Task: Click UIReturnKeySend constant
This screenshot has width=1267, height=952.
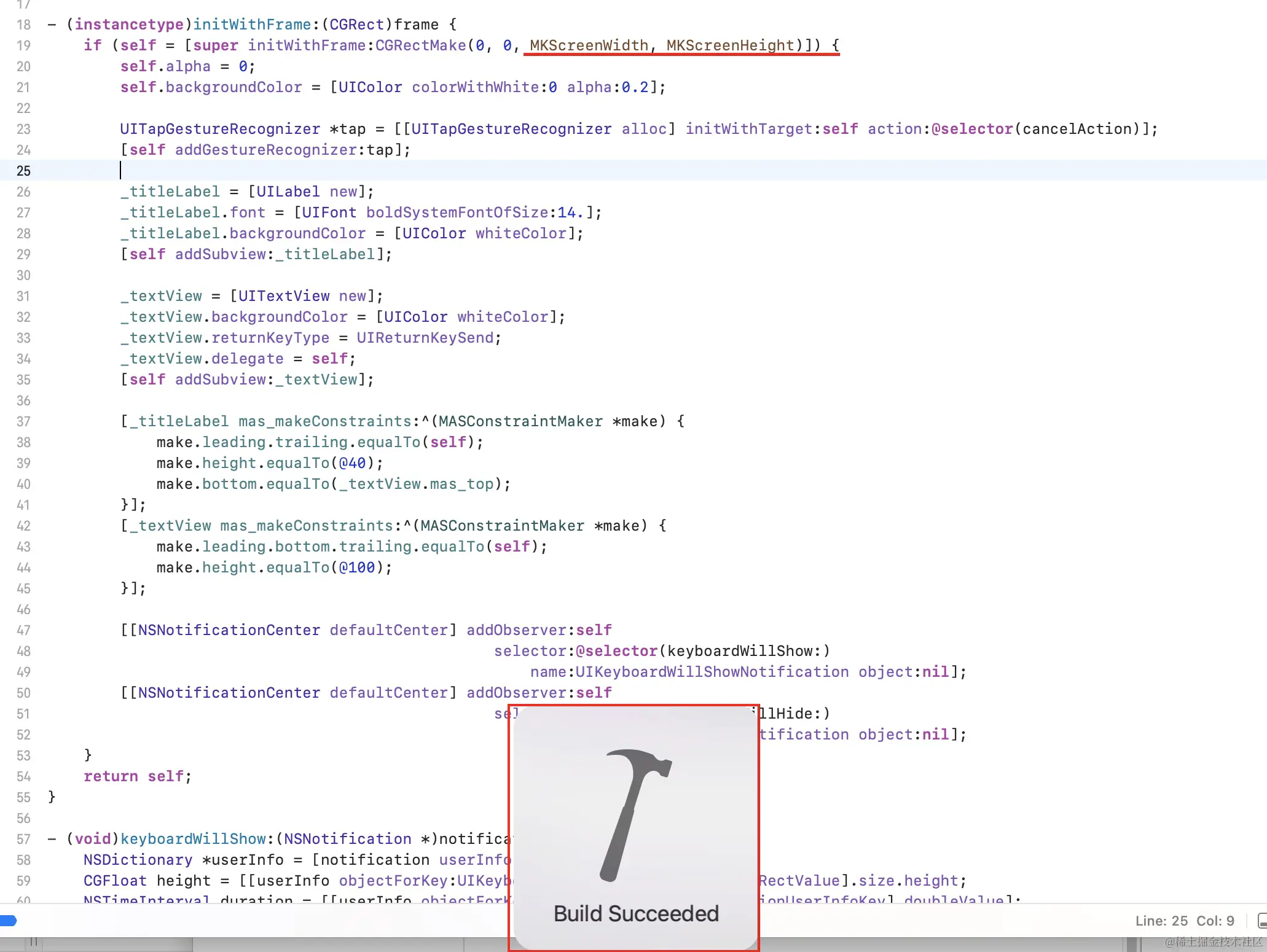Action: pos(425,338)
